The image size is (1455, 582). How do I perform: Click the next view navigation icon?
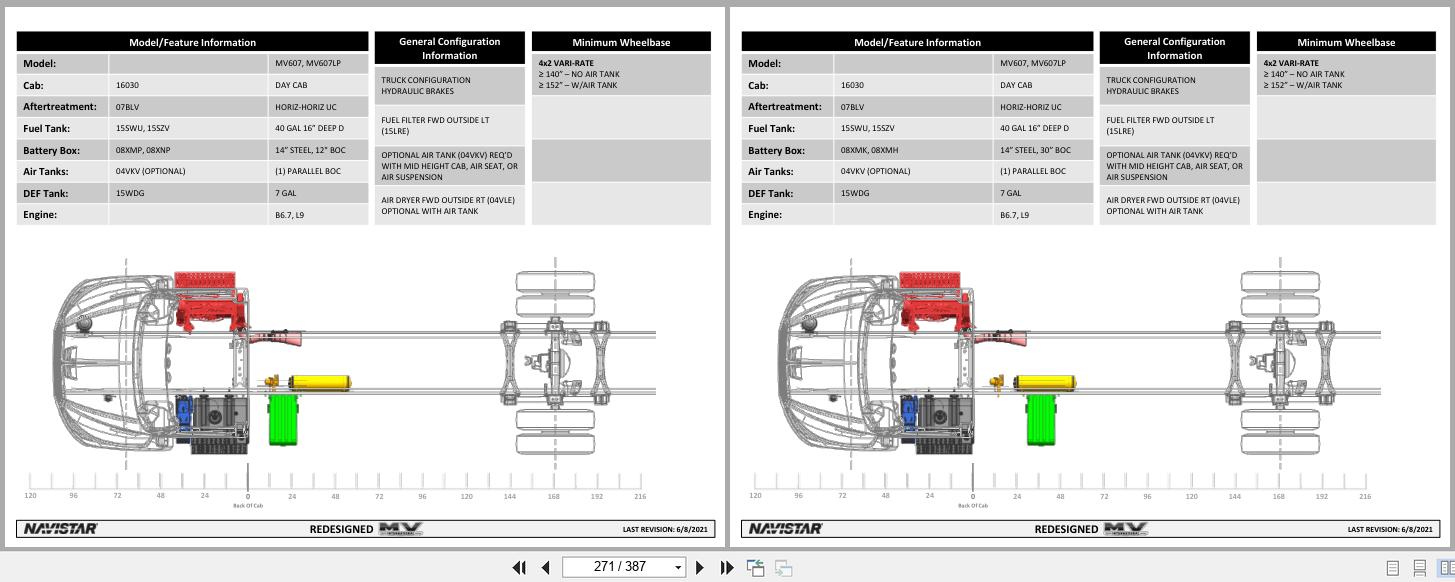(x=784, y=568)
